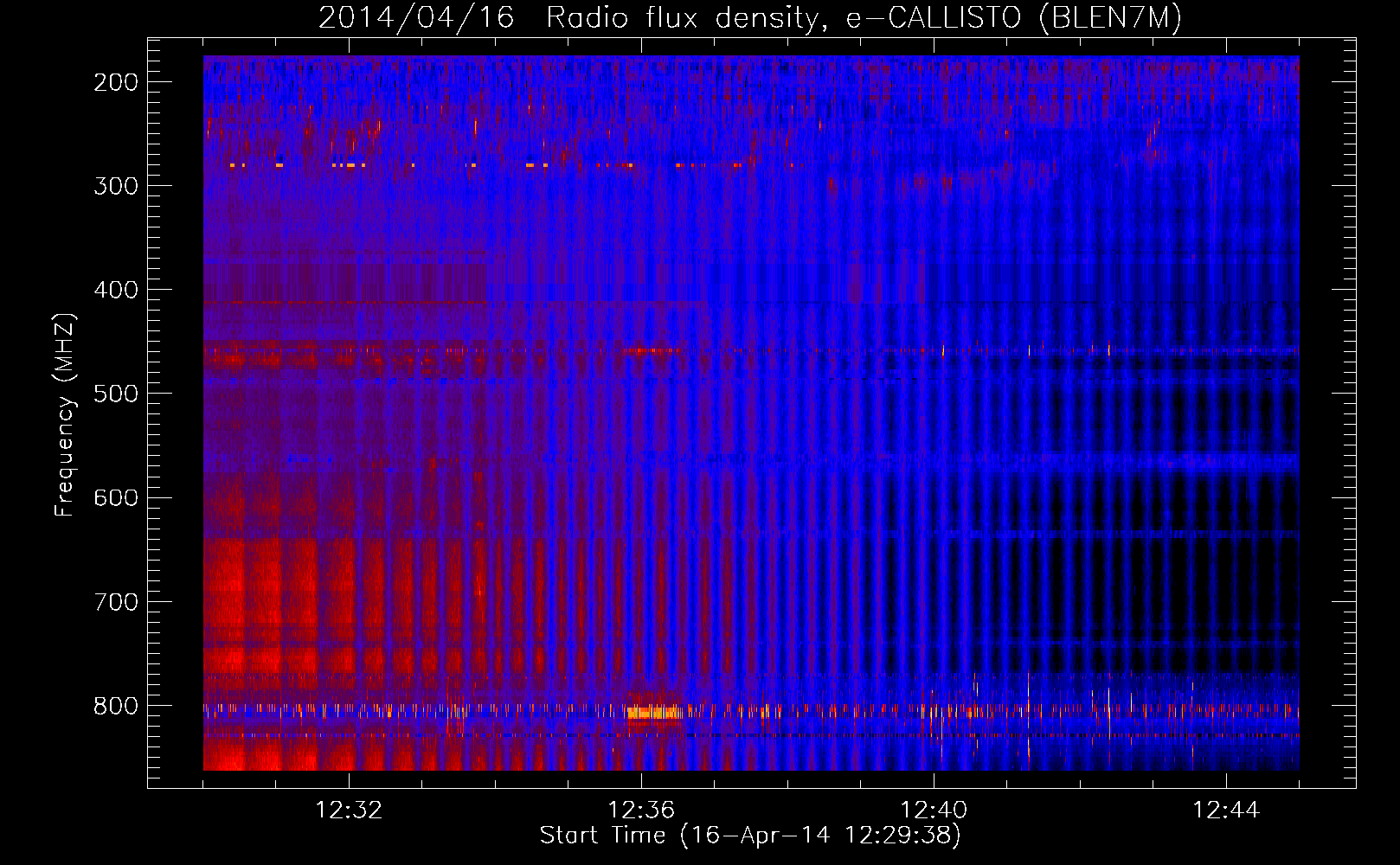Click the bright yellow burst near 800 MHz at 12:36

(655, 713)
